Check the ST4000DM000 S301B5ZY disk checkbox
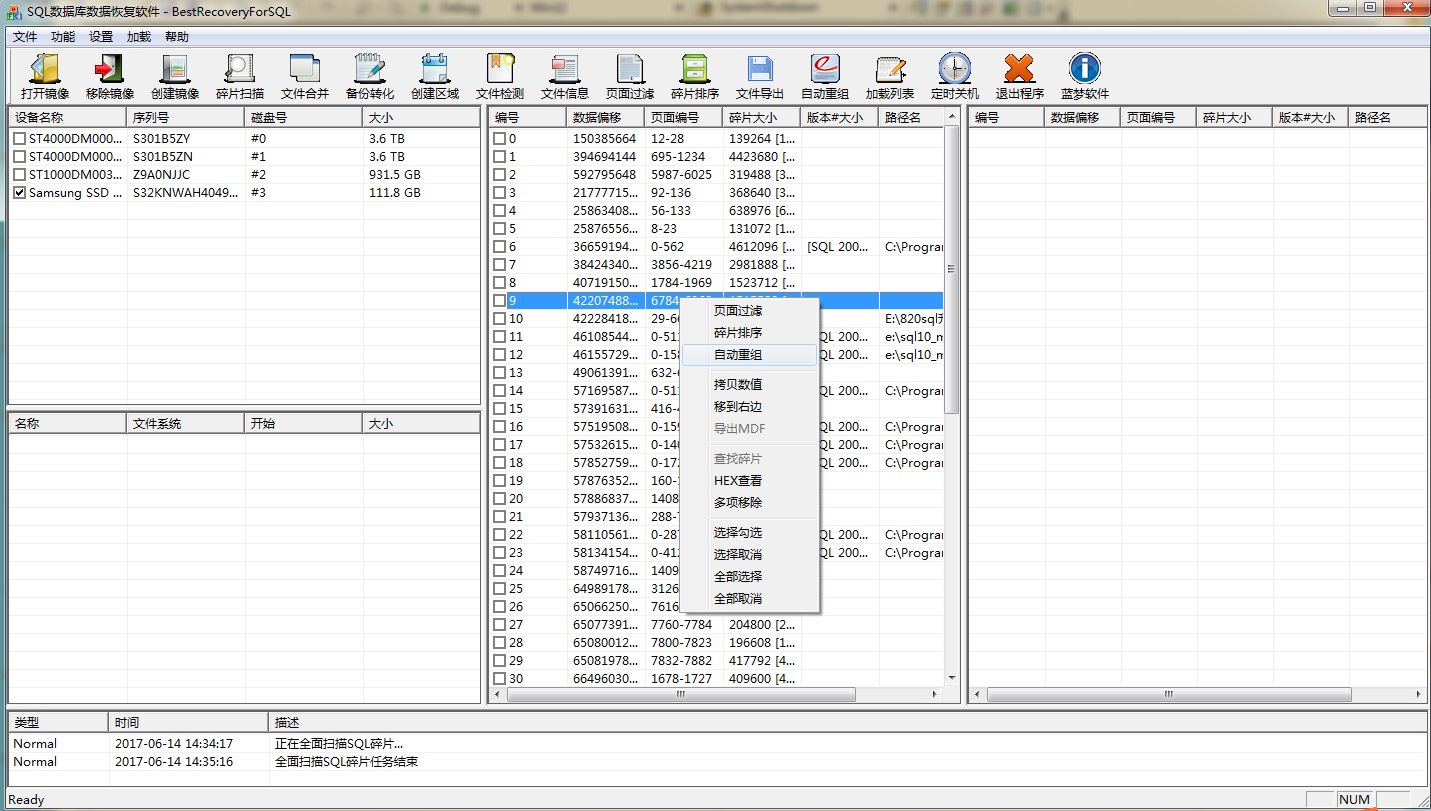This screenshot has width=1431, height=811. (x=20, y=139)
